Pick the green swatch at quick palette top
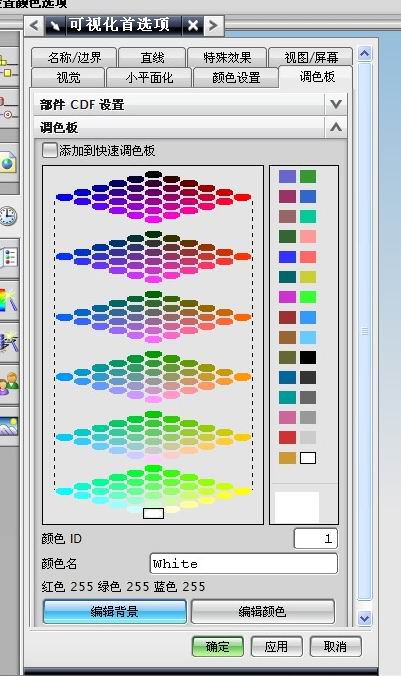The image size is (401, 676). 308,176
